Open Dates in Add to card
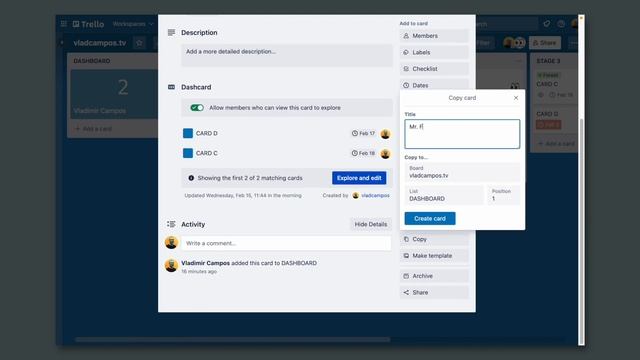Screen dimensions: 640x360 434,85
